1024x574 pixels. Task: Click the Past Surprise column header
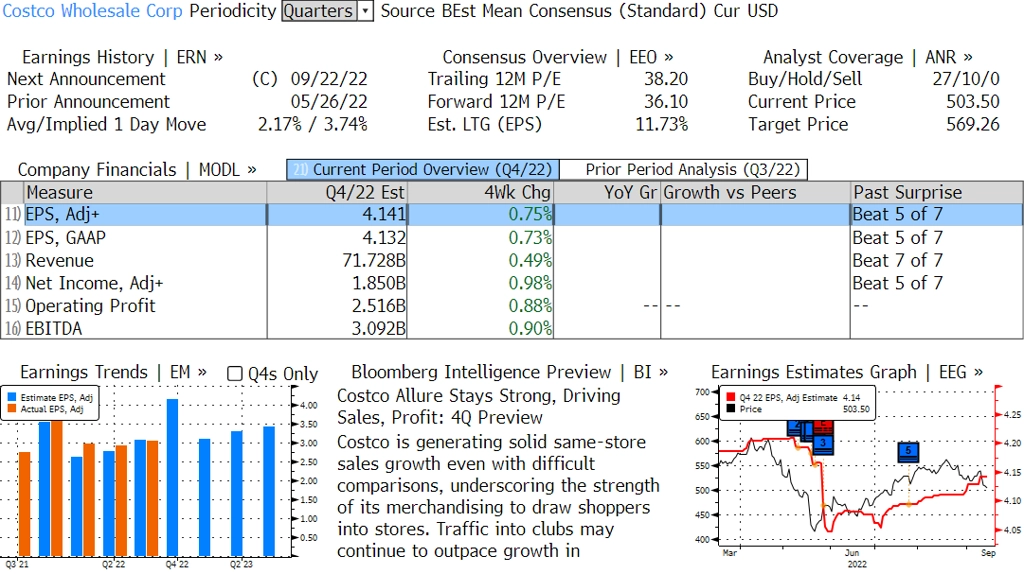[x=936, y=193]
